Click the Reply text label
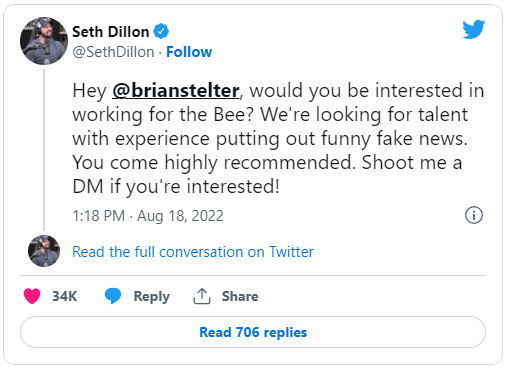This screenshot has height=367, width=507. point(152,296)
